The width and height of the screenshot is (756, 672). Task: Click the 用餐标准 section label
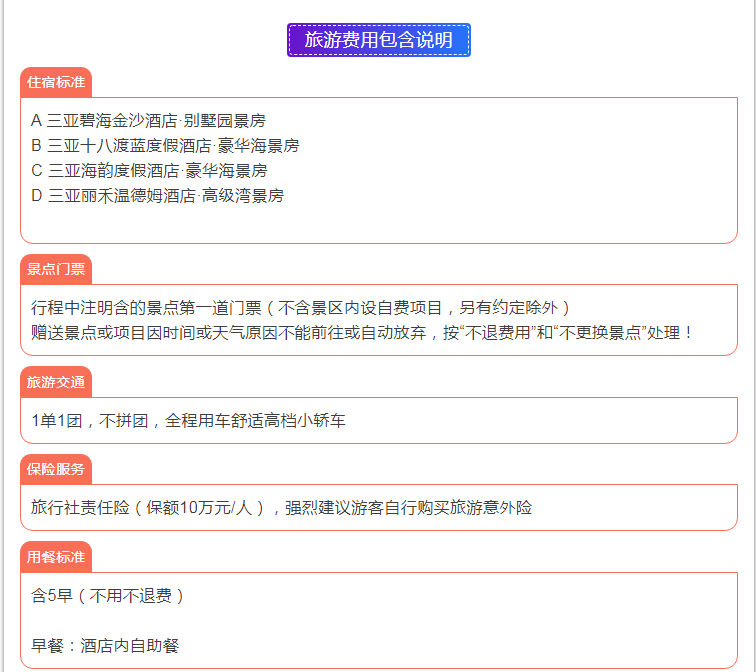(x=56, y=556)
